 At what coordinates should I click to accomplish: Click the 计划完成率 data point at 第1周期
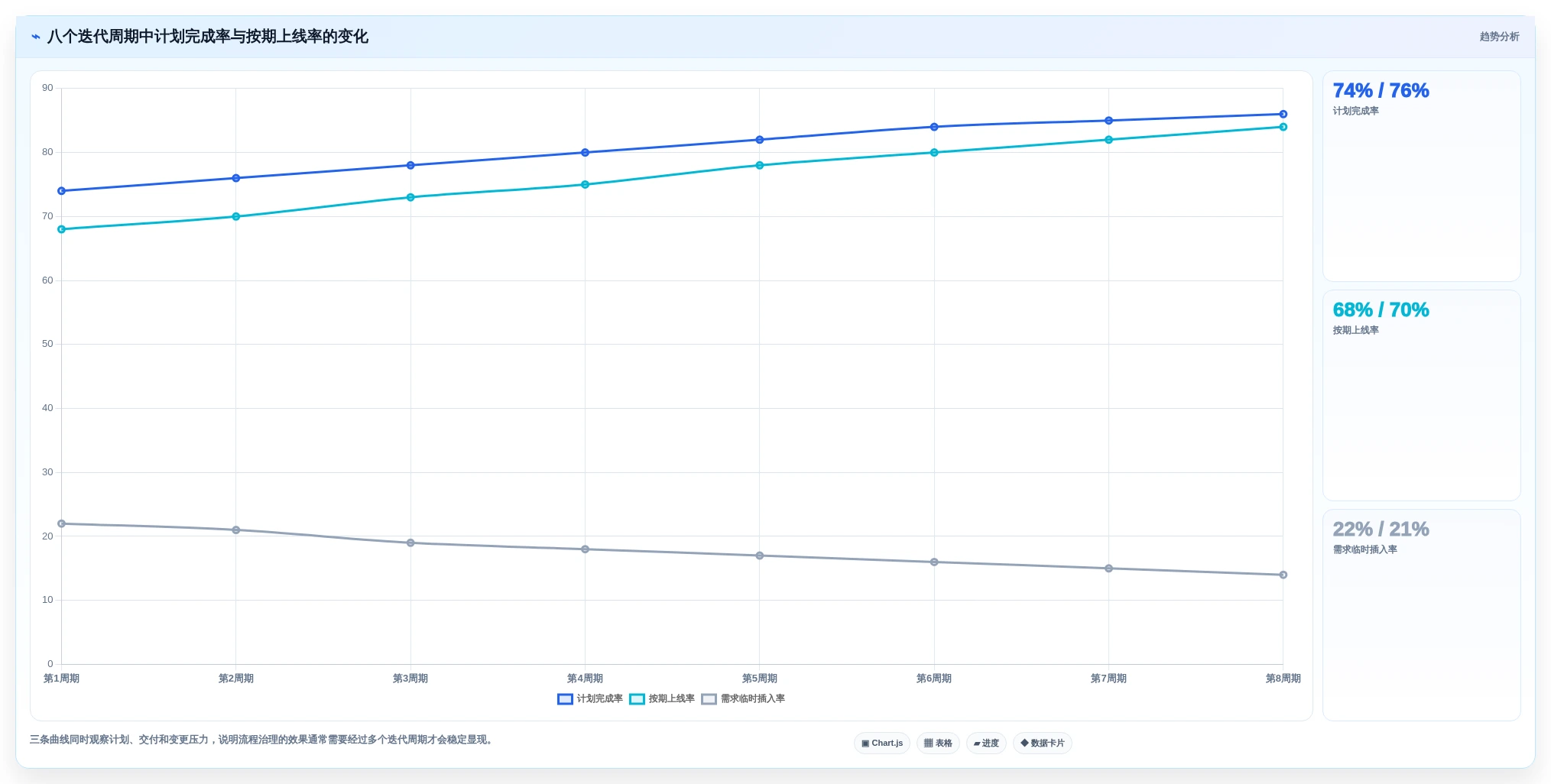click(62, 191)
